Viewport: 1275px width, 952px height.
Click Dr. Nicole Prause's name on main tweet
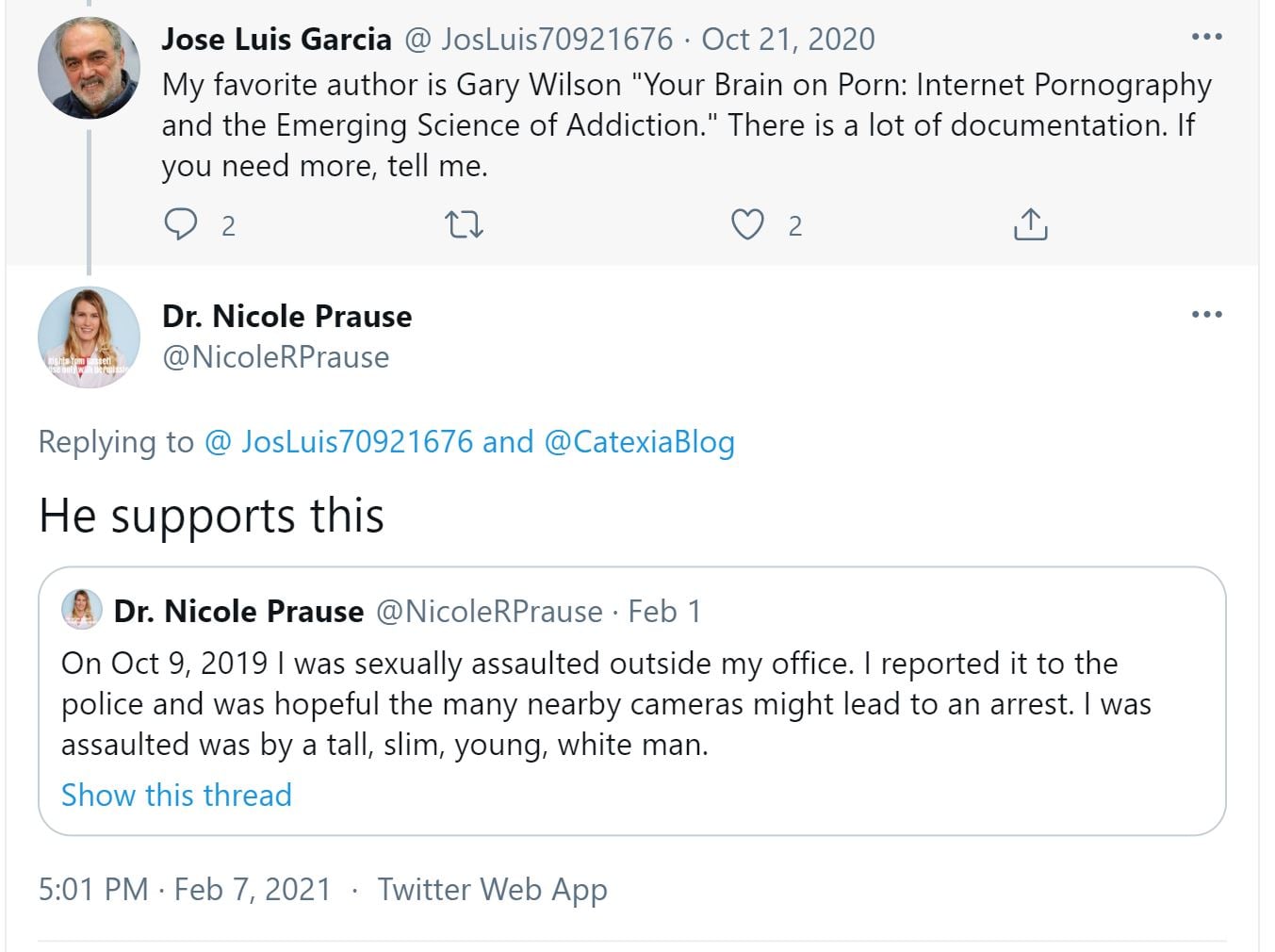(x=286, y=316)
